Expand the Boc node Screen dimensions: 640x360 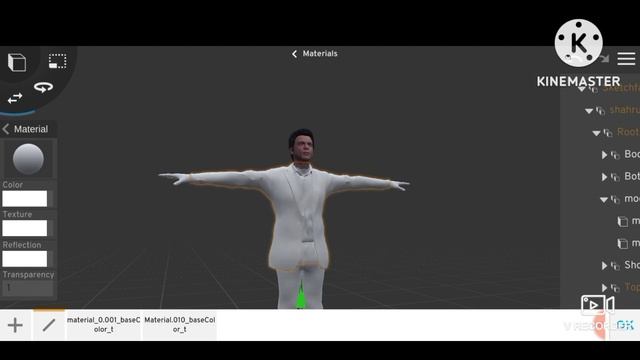pyautogui.click(x=604, y=155)
